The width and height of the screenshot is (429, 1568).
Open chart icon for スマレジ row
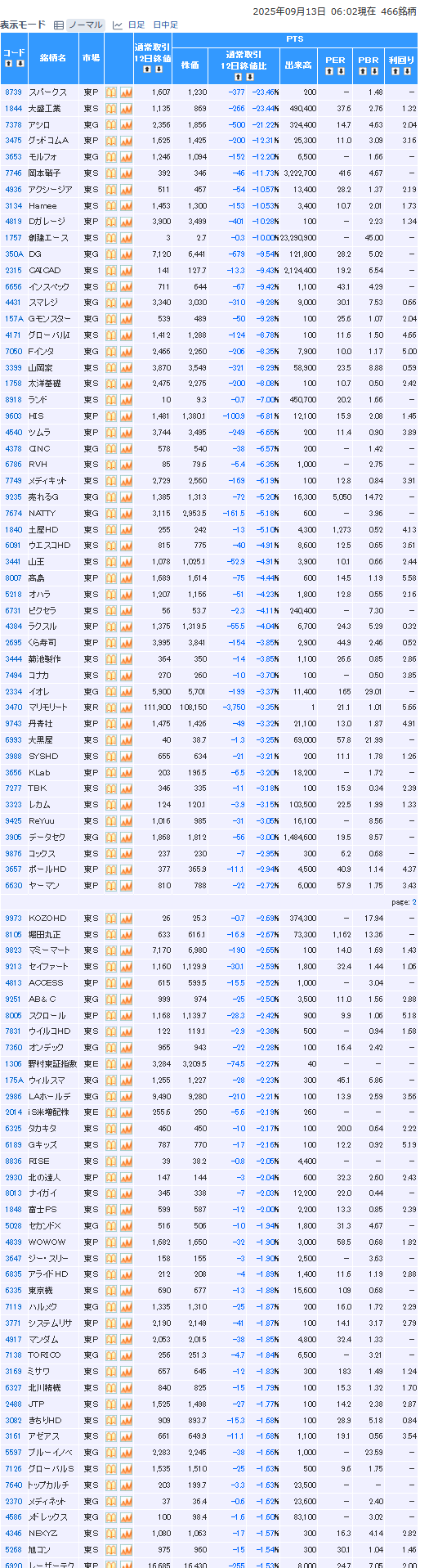(126, 303)
